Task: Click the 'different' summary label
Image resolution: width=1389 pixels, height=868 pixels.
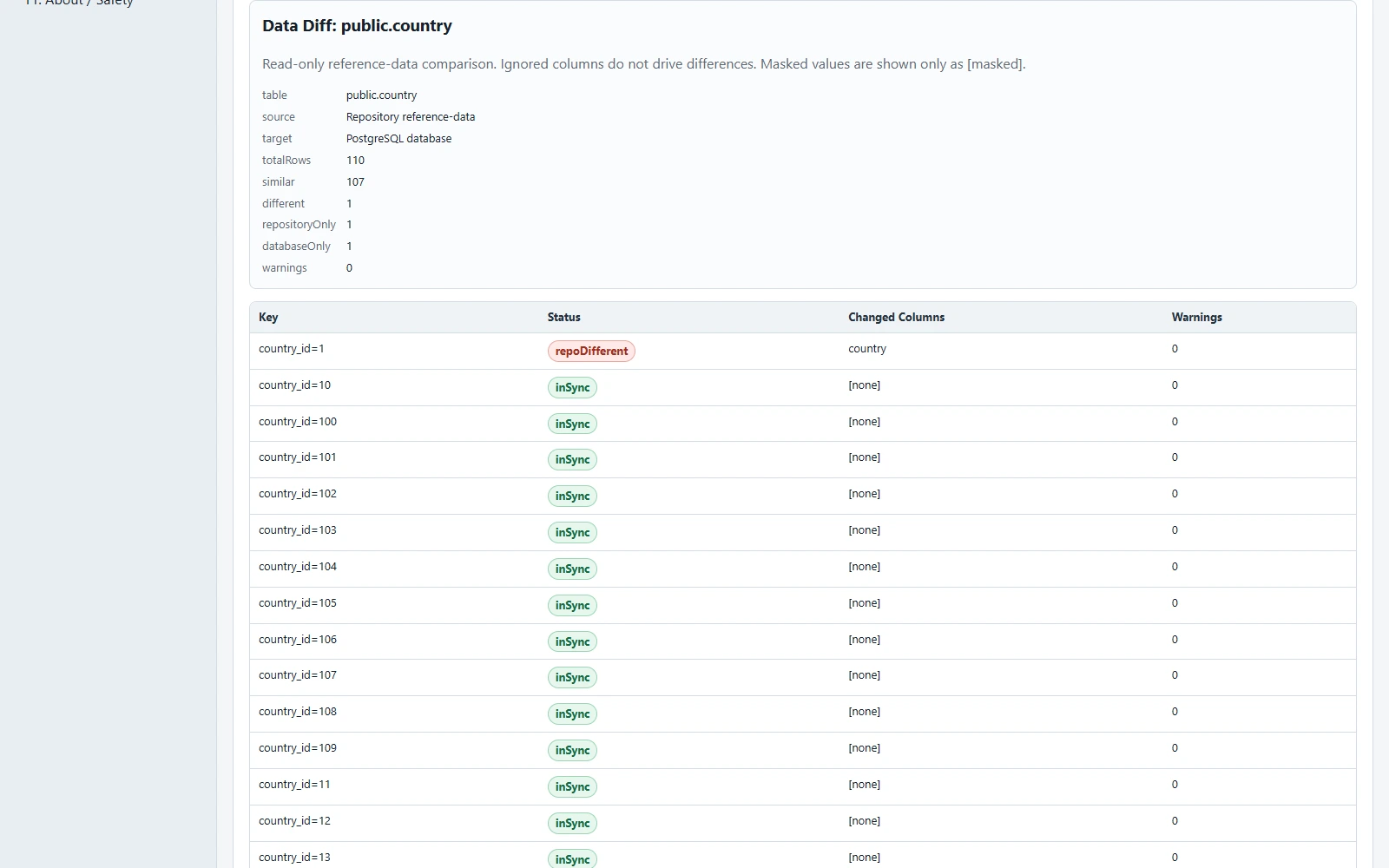Action: [x=284, y=204]
